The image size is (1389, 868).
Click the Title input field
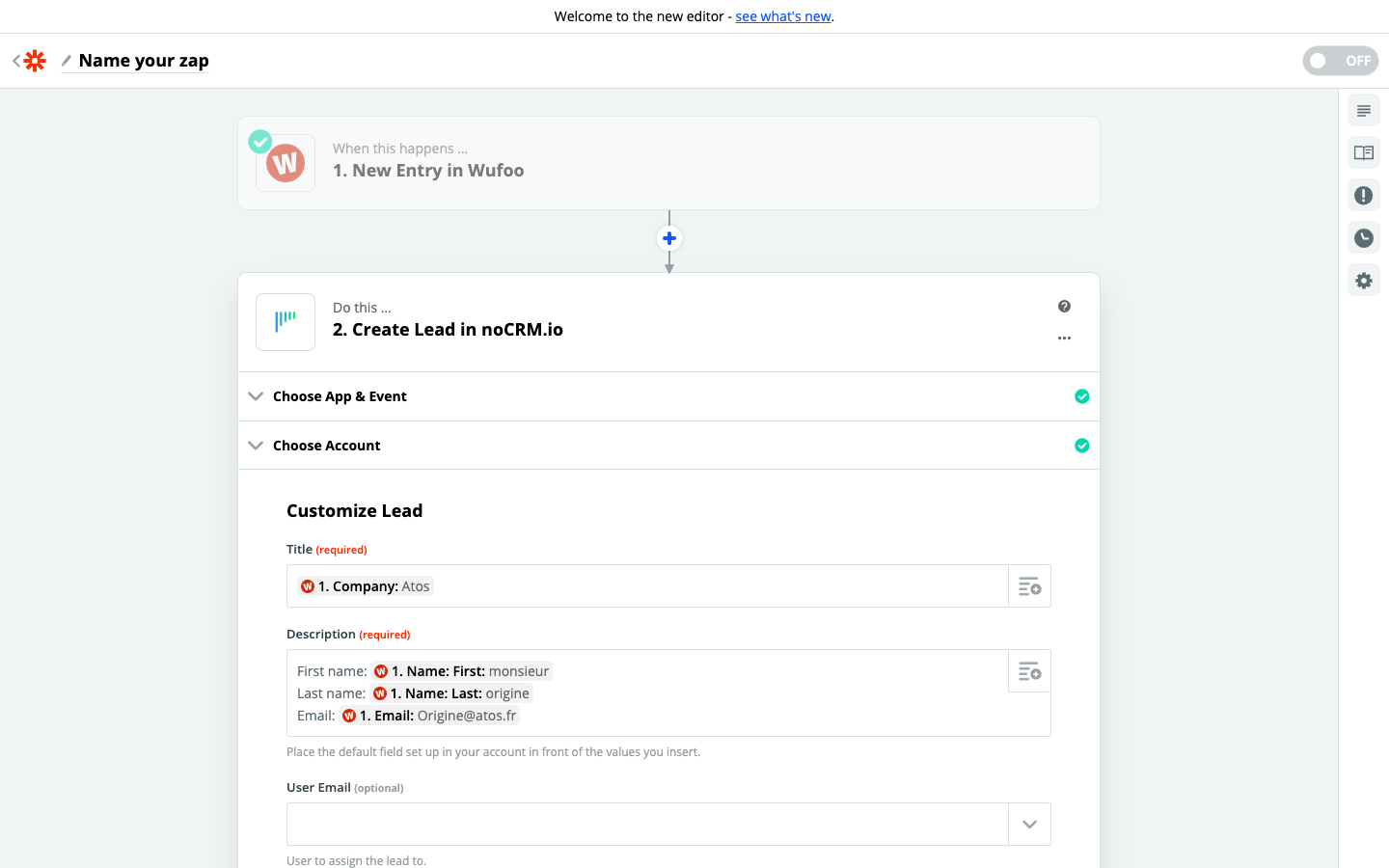pyautogui.click(x=714, y=586)
